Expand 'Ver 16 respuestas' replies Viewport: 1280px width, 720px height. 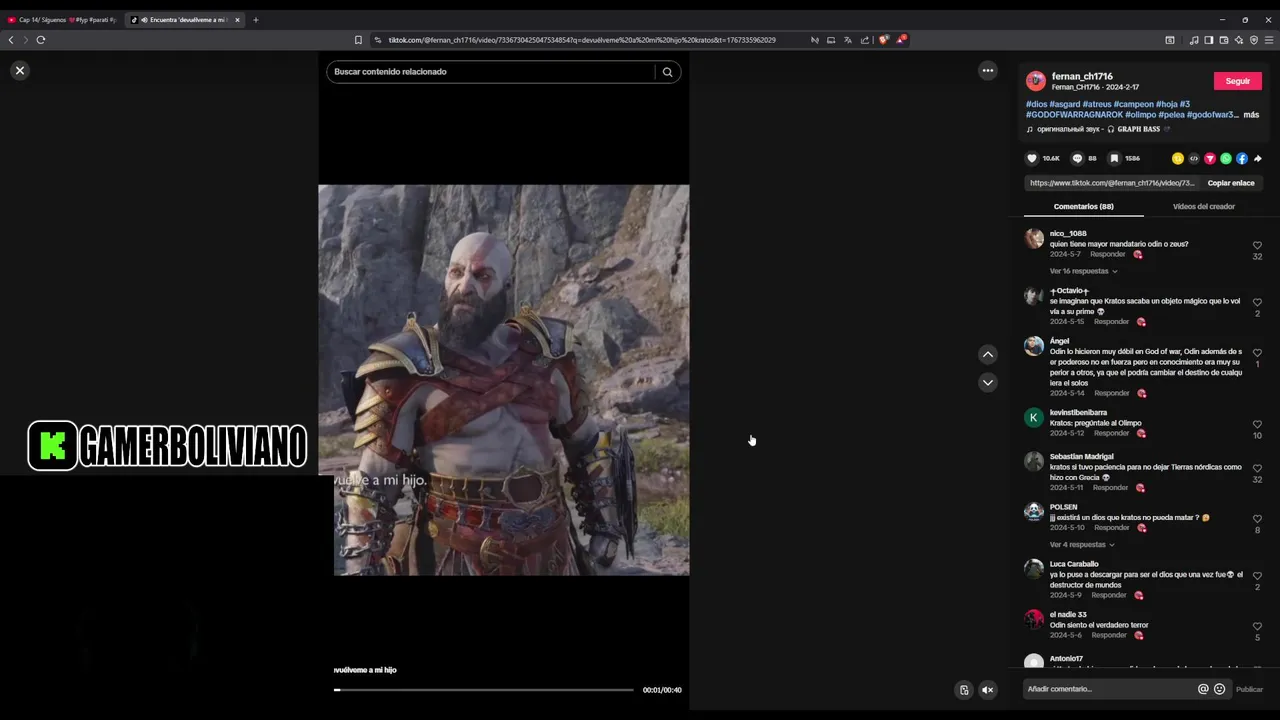click(1083, 271)
